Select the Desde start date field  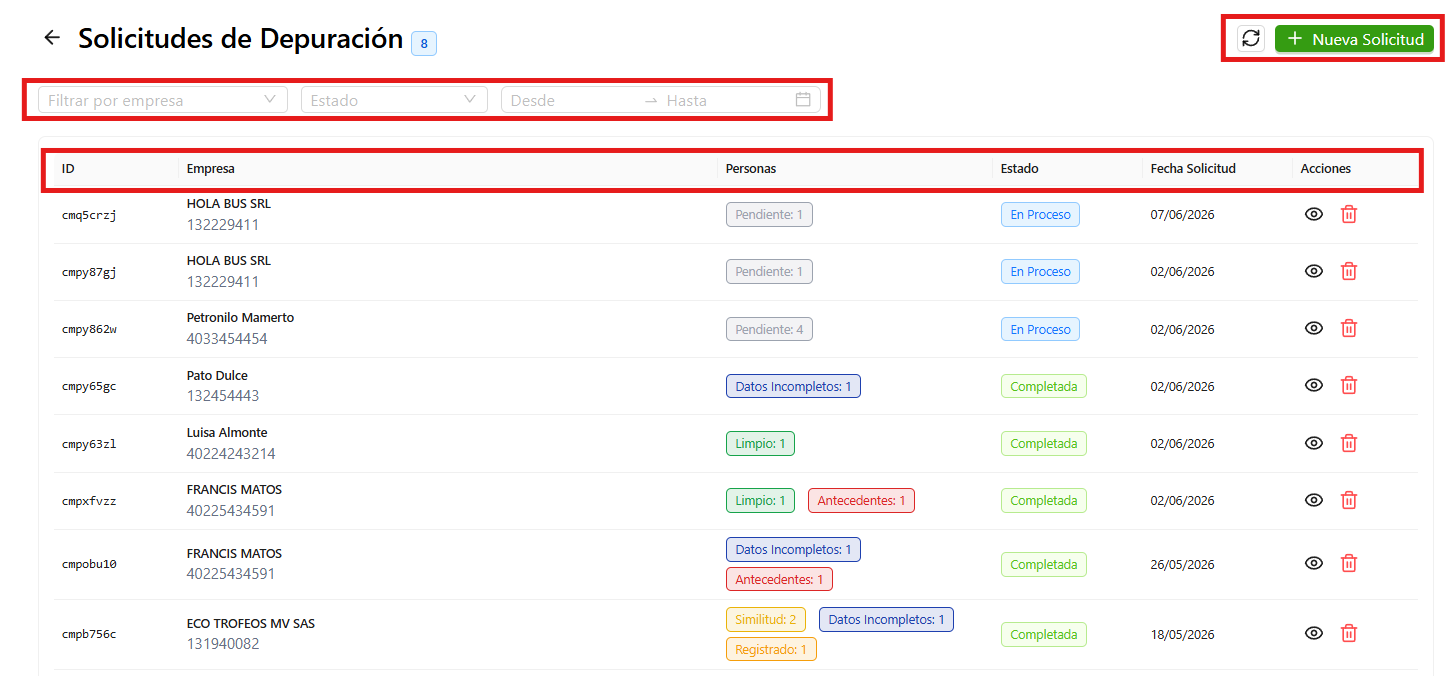(x=572, y=100)
